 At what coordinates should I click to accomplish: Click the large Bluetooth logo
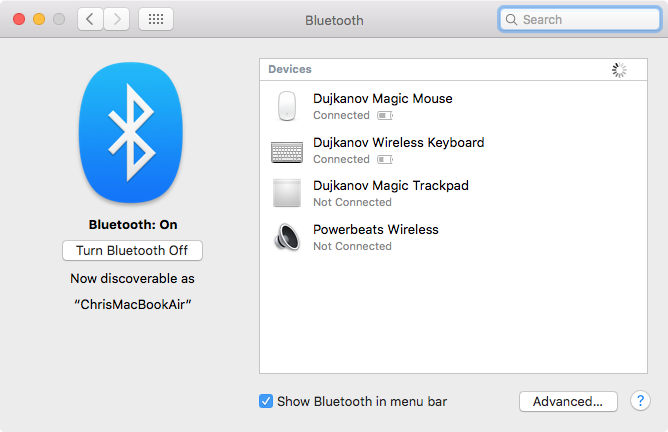[131, 132]
